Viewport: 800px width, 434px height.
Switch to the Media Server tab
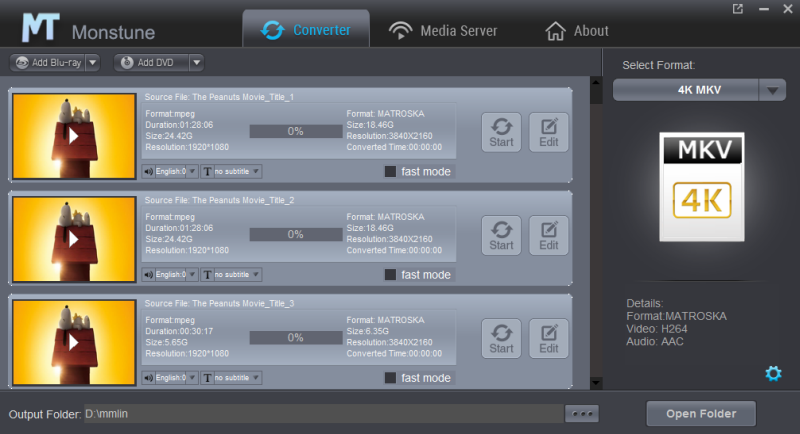pos(442,30)
